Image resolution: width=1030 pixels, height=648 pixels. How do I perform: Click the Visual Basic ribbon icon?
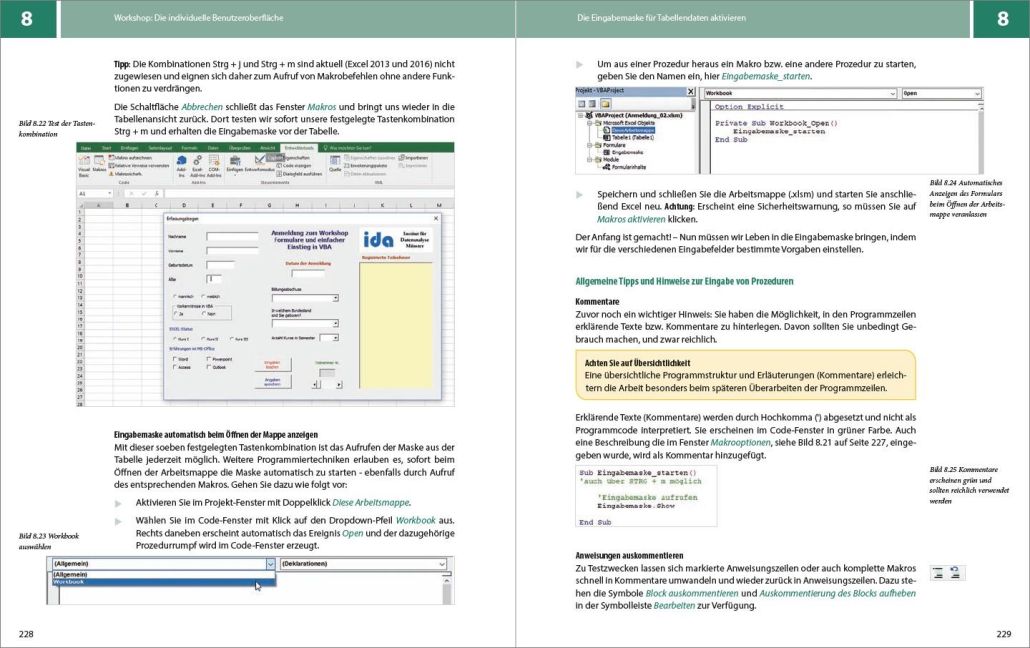(84, 168)
